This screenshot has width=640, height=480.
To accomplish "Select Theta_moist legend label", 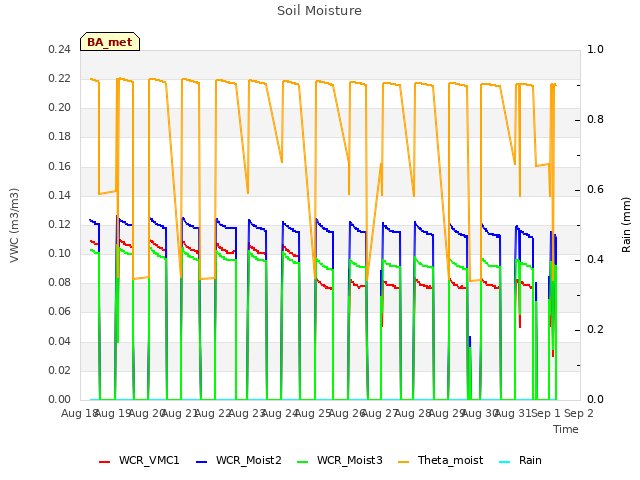I will tap(450, 460).
